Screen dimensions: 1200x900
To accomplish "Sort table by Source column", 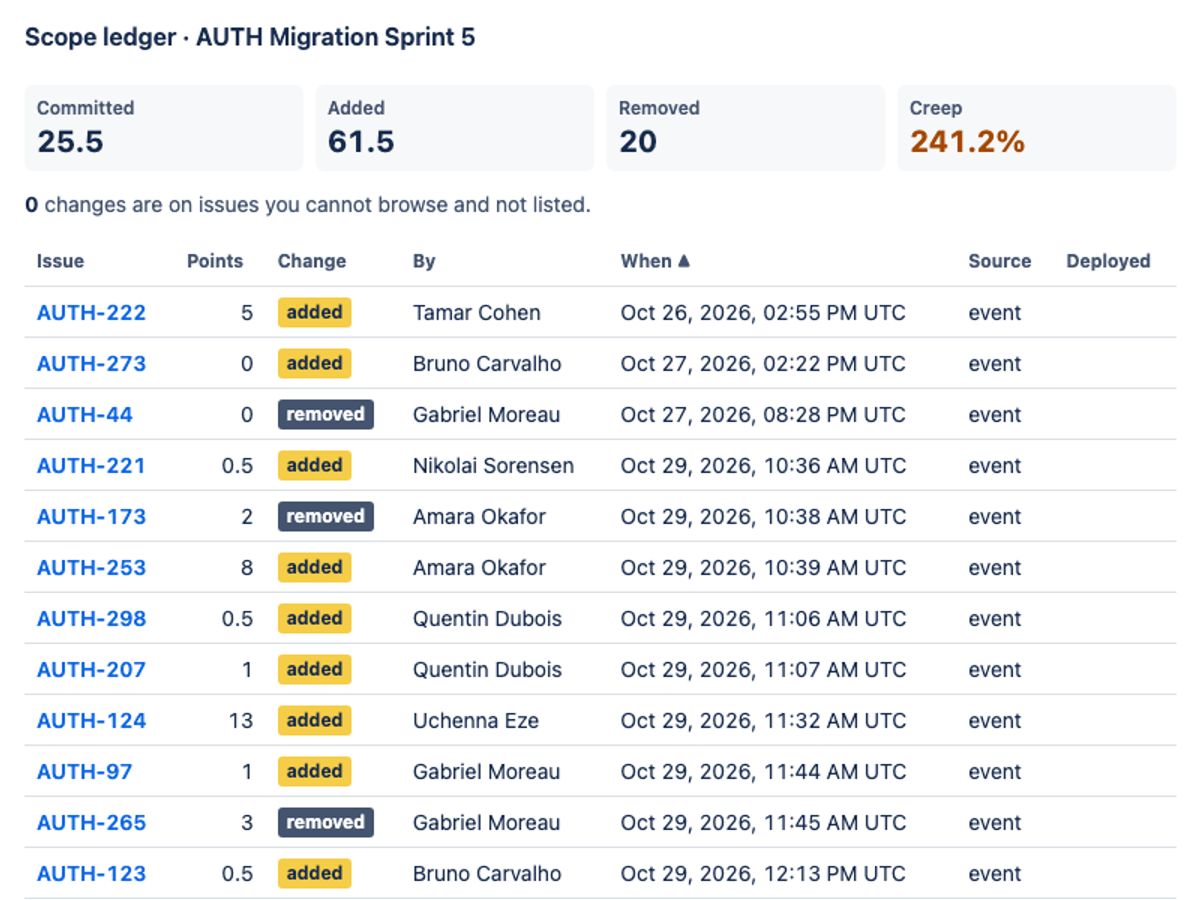I will [999, 261].
